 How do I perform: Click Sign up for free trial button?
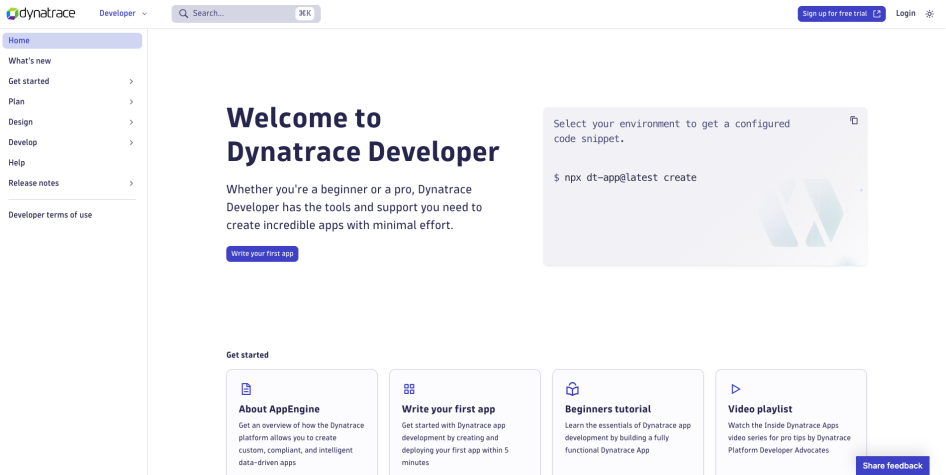click(841, 14)
